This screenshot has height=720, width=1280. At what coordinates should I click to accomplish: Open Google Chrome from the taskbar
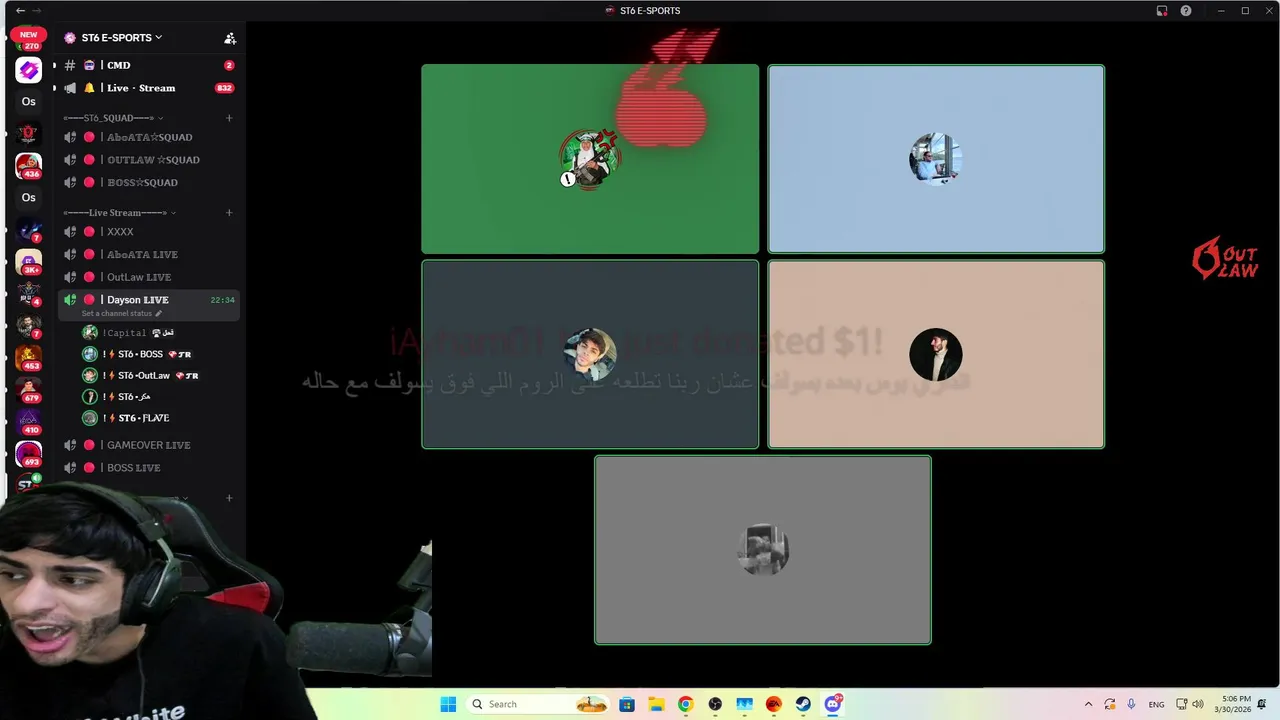pyautogui.click(x=685, y=704)
